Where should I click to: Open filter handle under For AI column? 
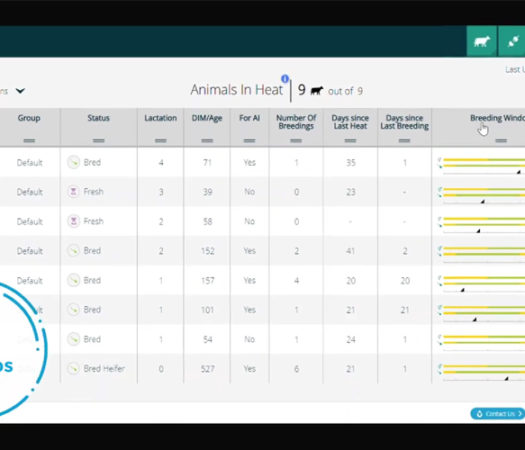click(249, 141)
